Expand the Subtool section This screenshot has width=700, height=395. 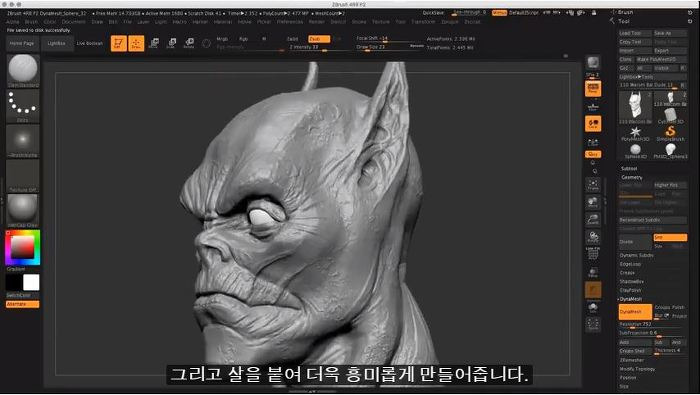pos(629,169)
